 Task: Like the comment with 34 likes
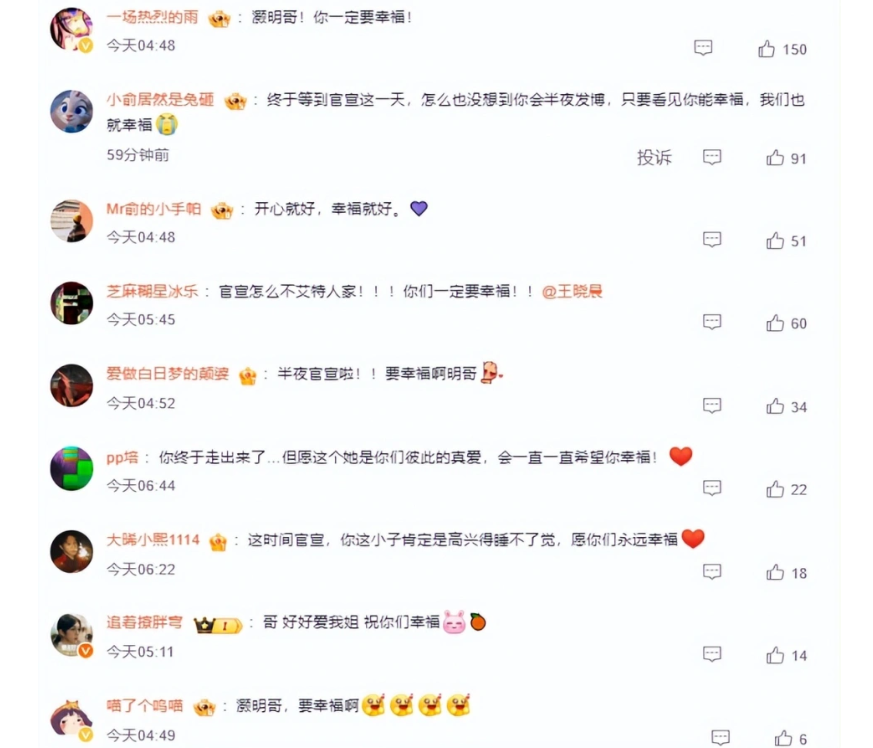tap(774, 407)
